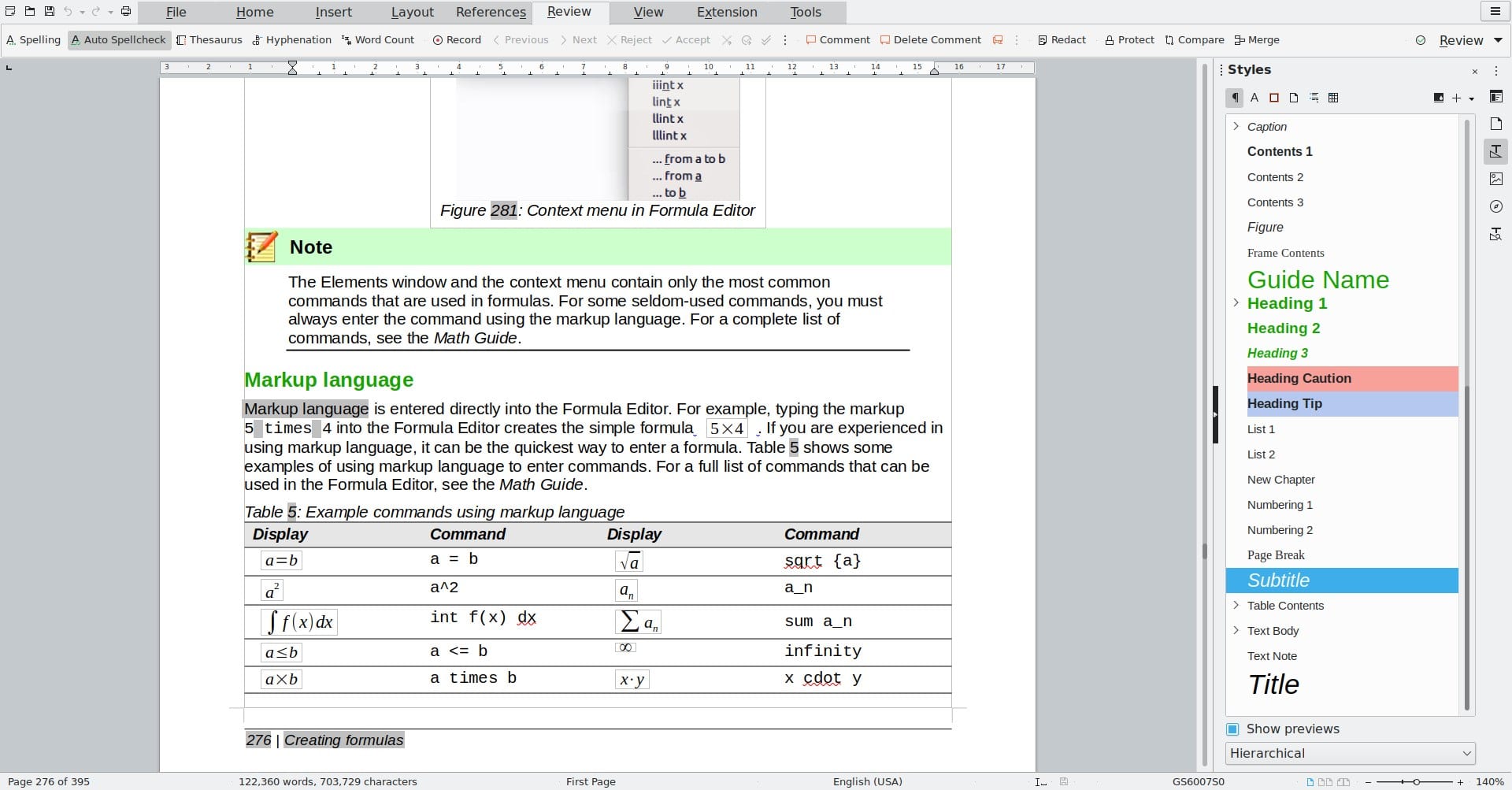Open the Hierarchical style filter dropdown
The width and height of the screenshot is (1512, 790).
[x=1350, y=753]
